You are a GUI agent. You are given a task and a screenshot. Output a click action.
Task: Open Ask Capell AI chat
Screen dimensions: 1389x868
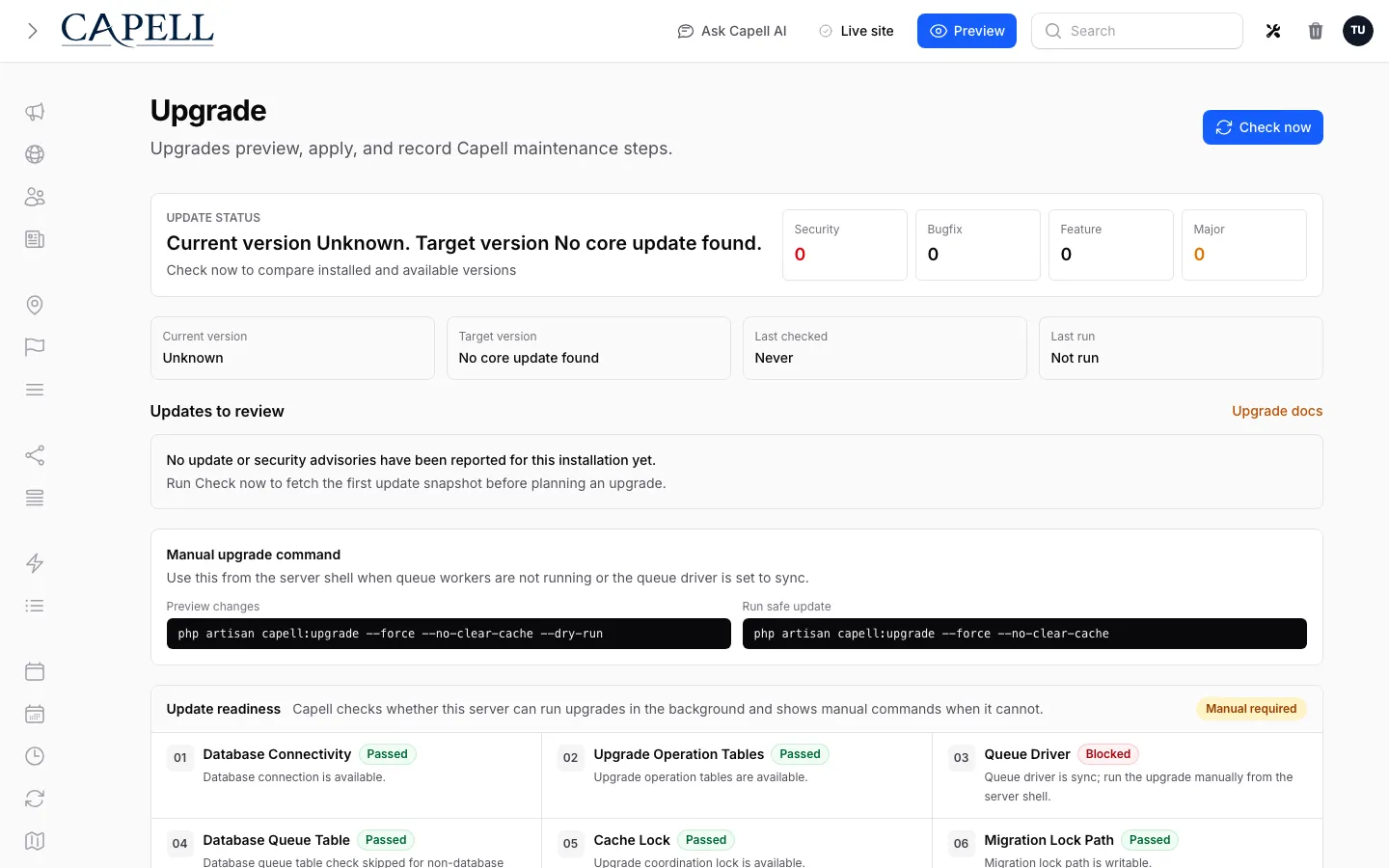(x=732, y=31)
